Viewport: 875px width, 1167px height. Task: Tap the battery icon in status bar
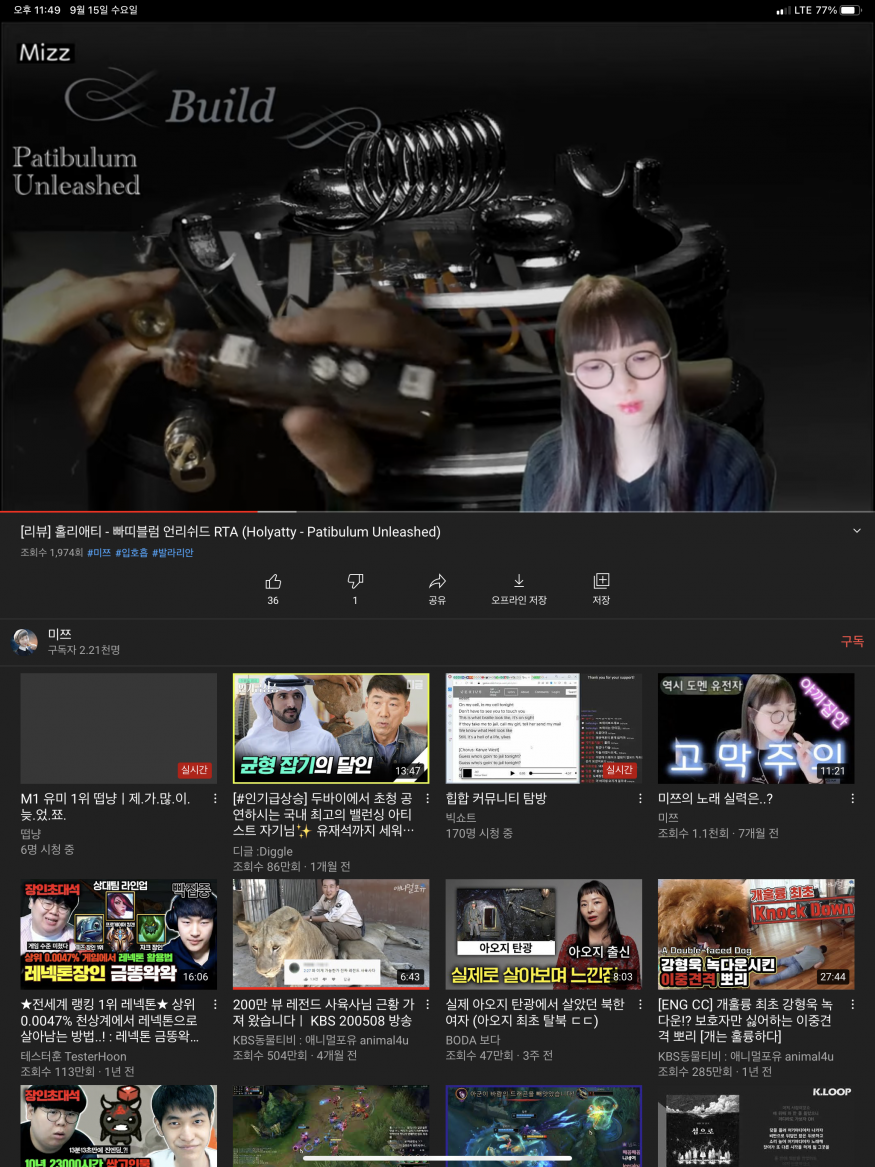click(850, 10)
